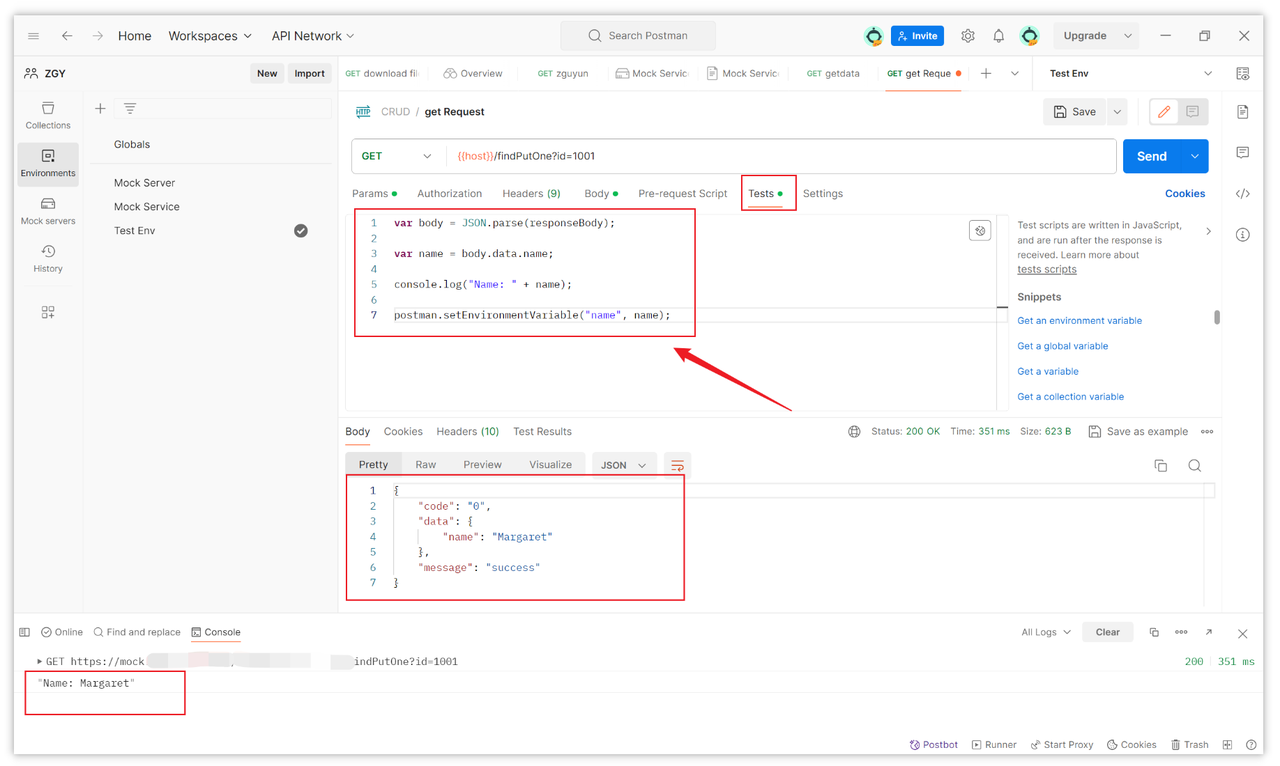The height and width of the screenshot is (766, 1280).
Task: Change the JSON format dropdown
Action: click(623, 466)
